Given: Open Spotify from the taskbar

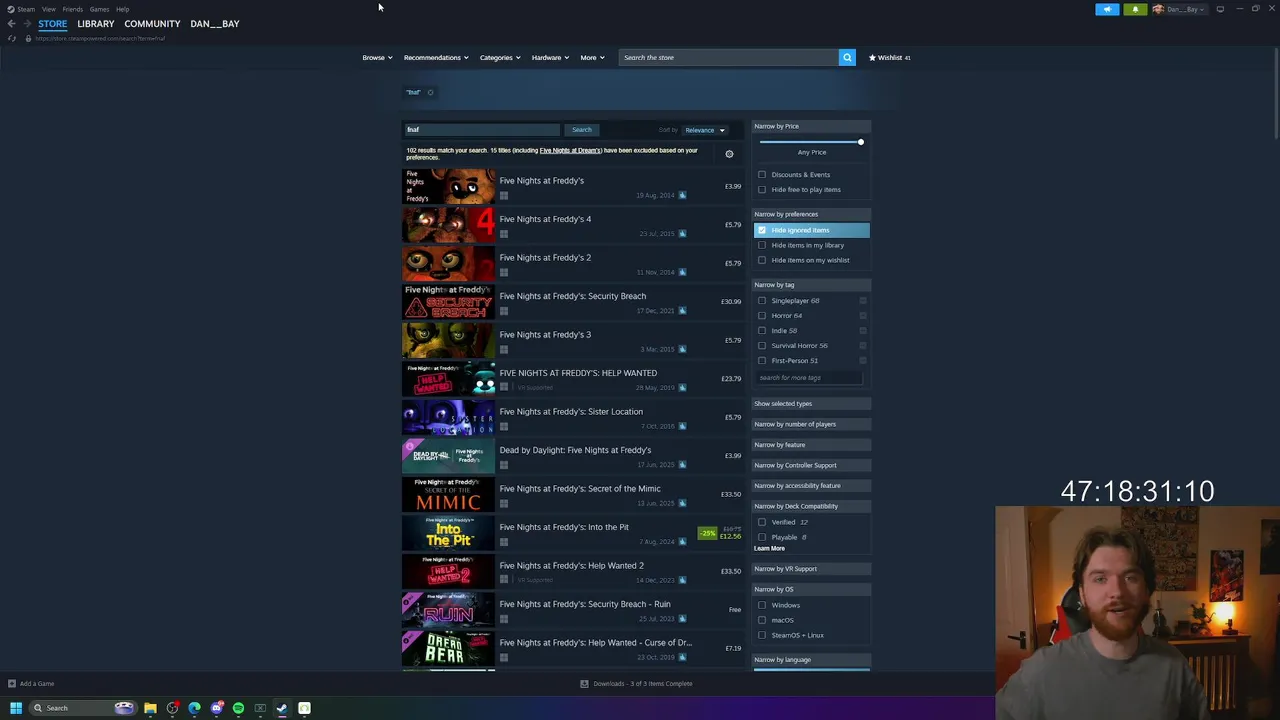Looking at the screenshot, I should 238,708.
